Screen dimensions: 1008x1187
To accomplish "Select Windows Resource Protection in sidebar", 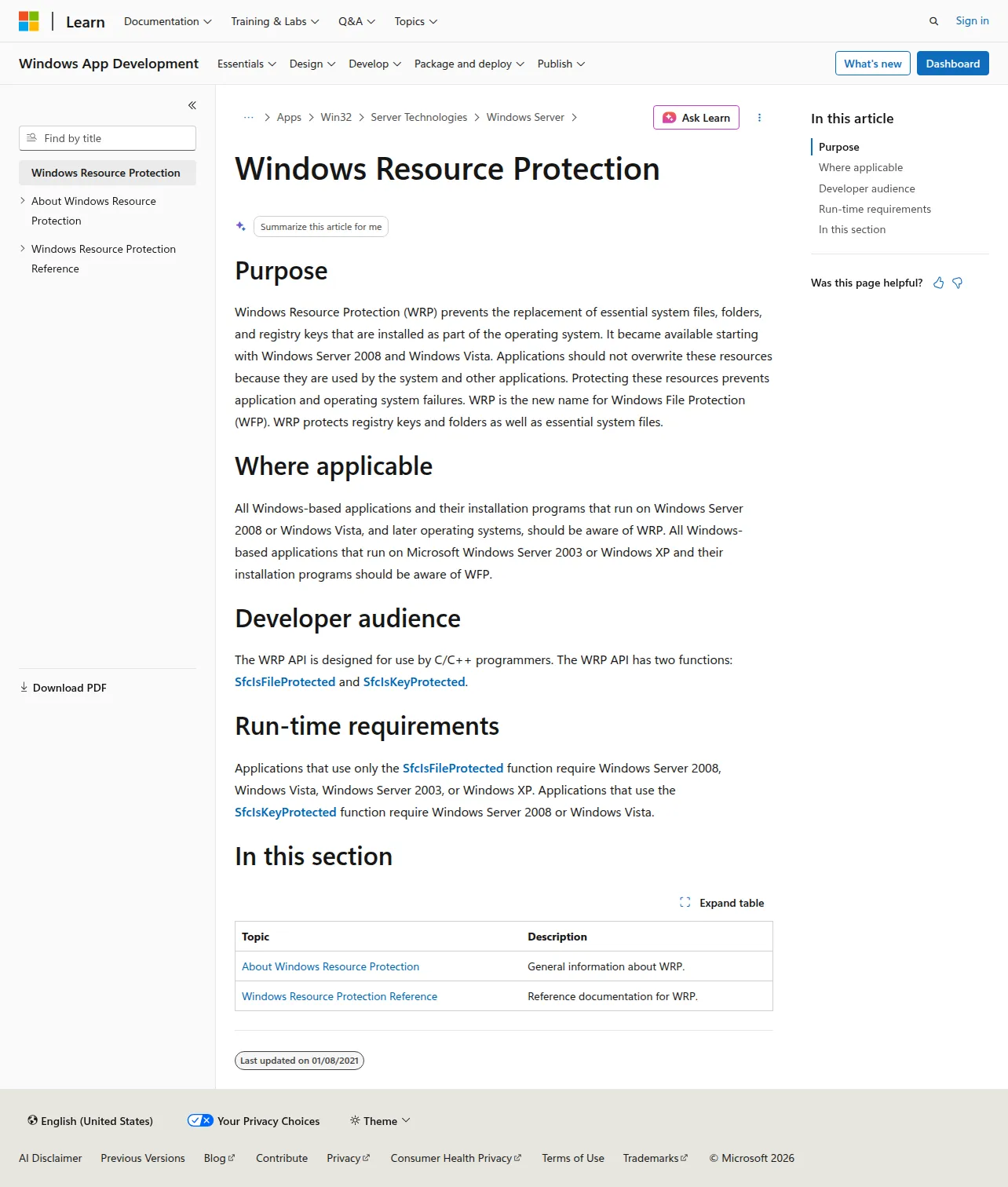I will [x=108, y=173].
